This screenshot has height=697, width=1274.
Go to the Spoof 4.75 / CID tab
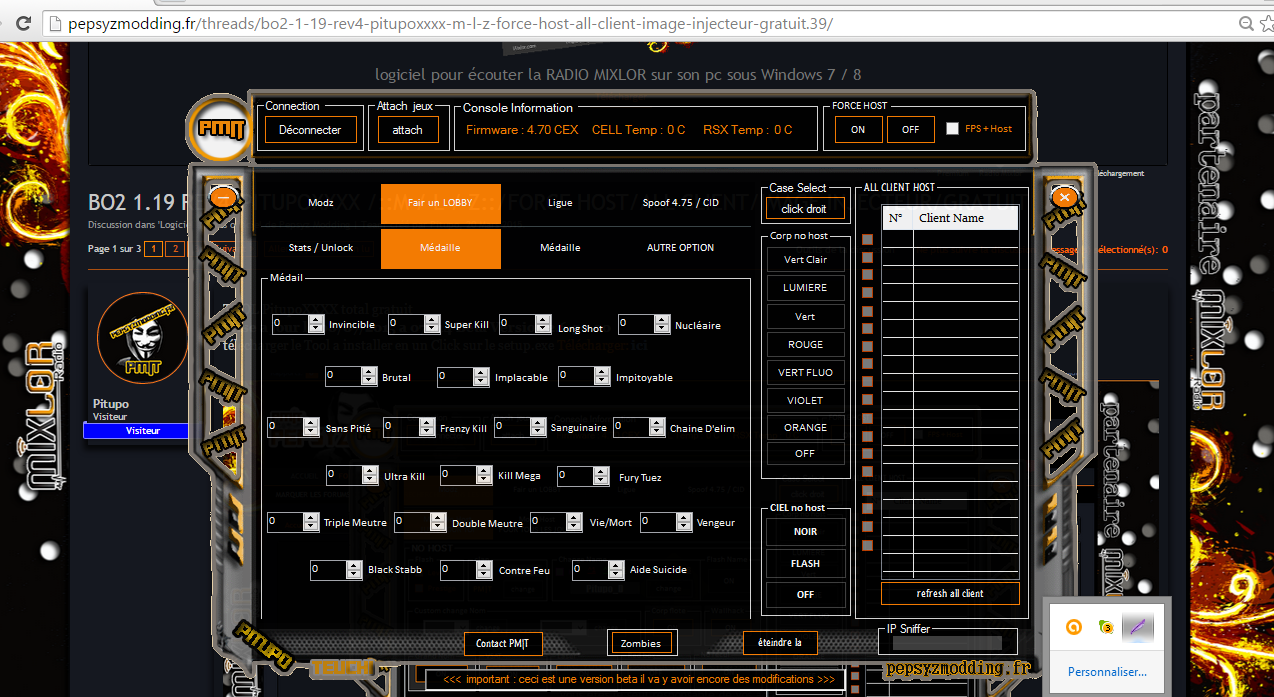681,203
